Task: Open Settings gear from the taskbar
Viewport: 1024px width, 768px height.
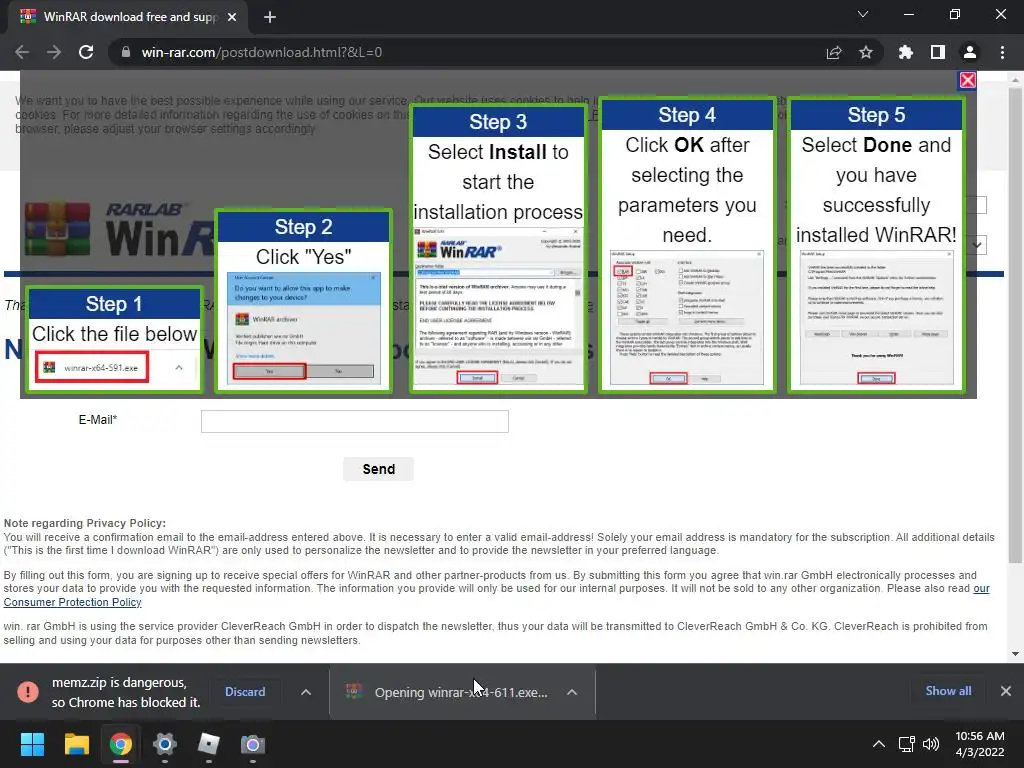Action: coord(165,744)
